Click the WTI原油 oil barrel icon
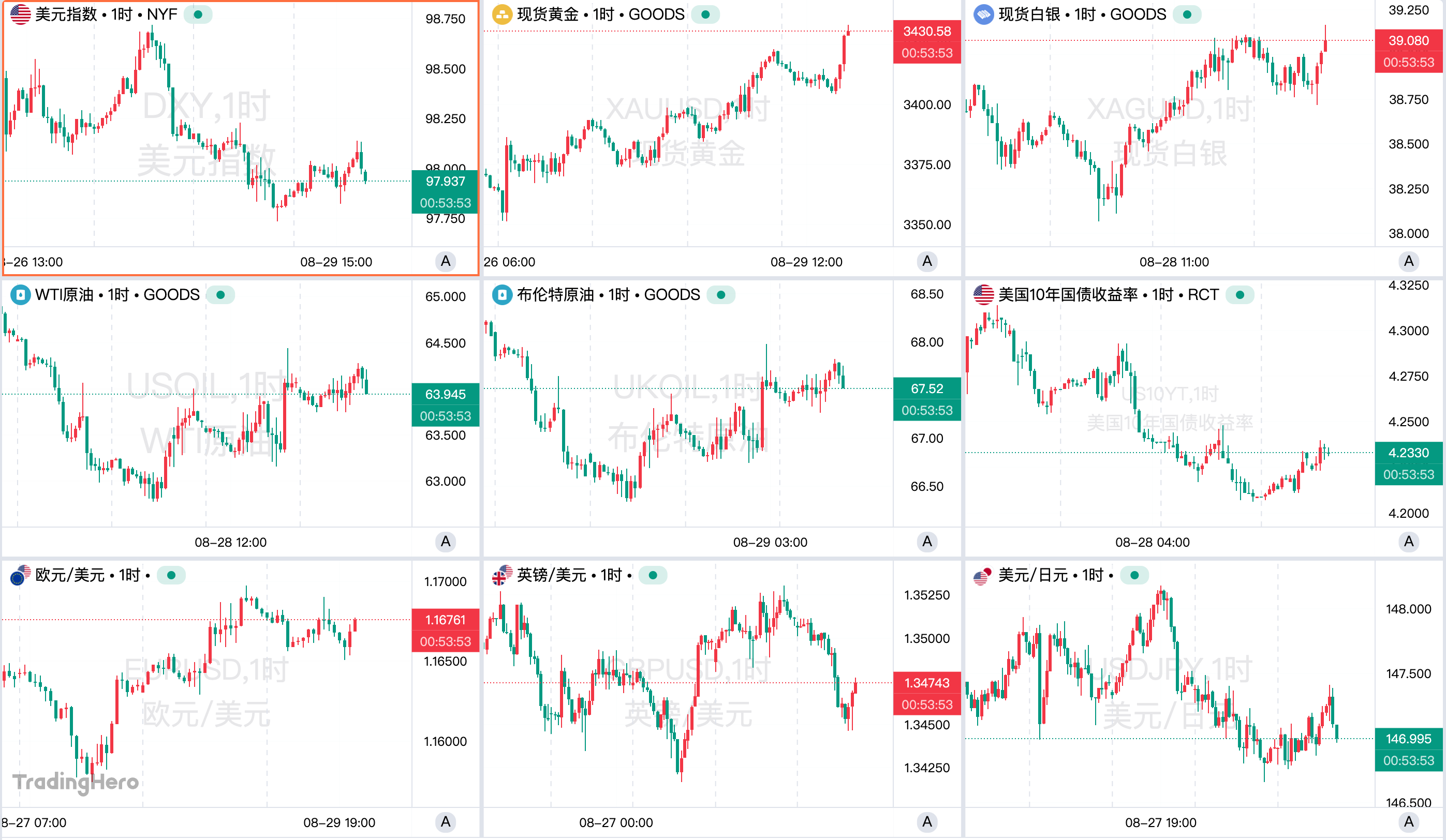 tap(21, 295)
